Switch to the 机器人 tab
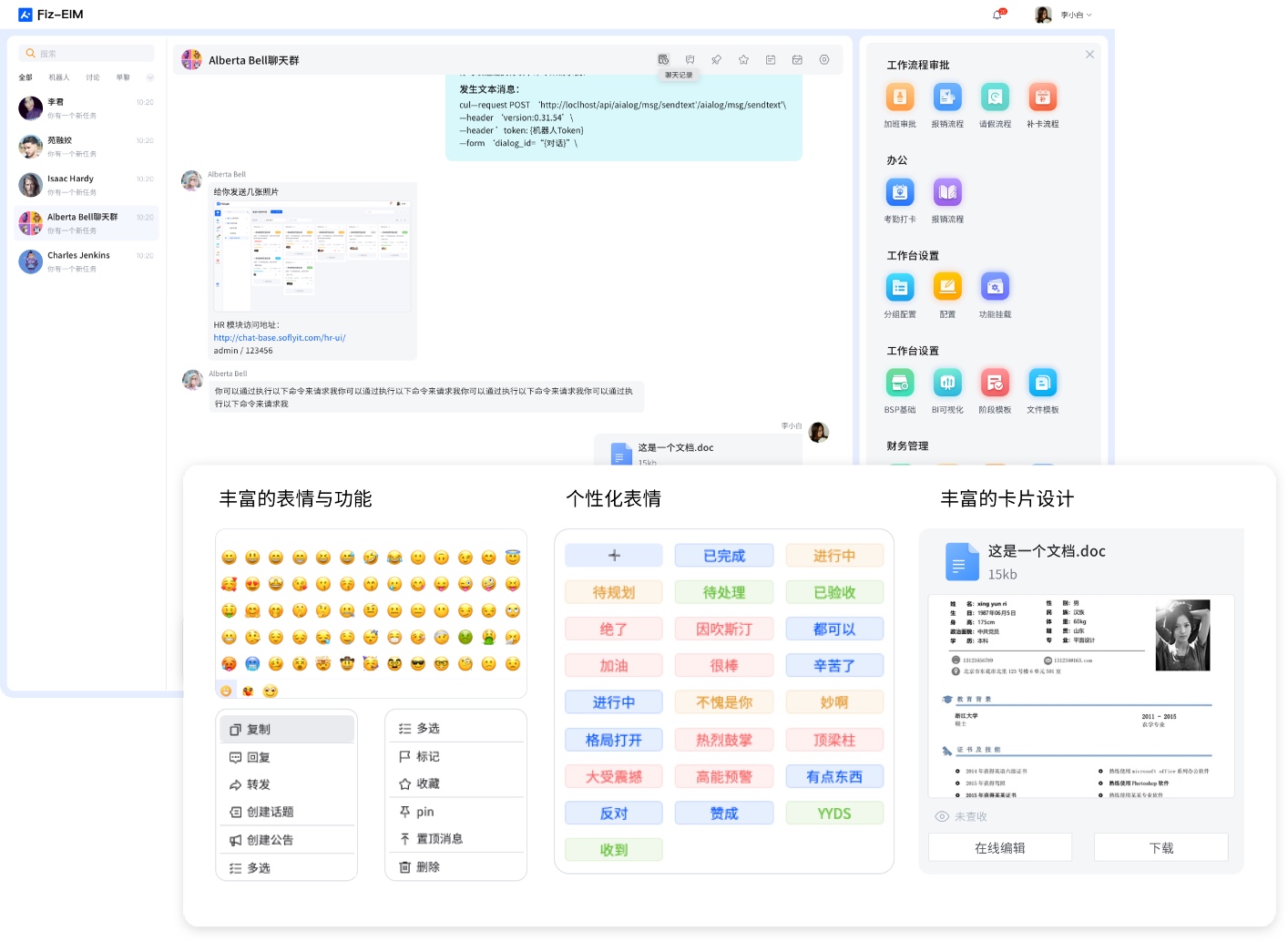Viewport: 1288px width, 942px height. 59,77
